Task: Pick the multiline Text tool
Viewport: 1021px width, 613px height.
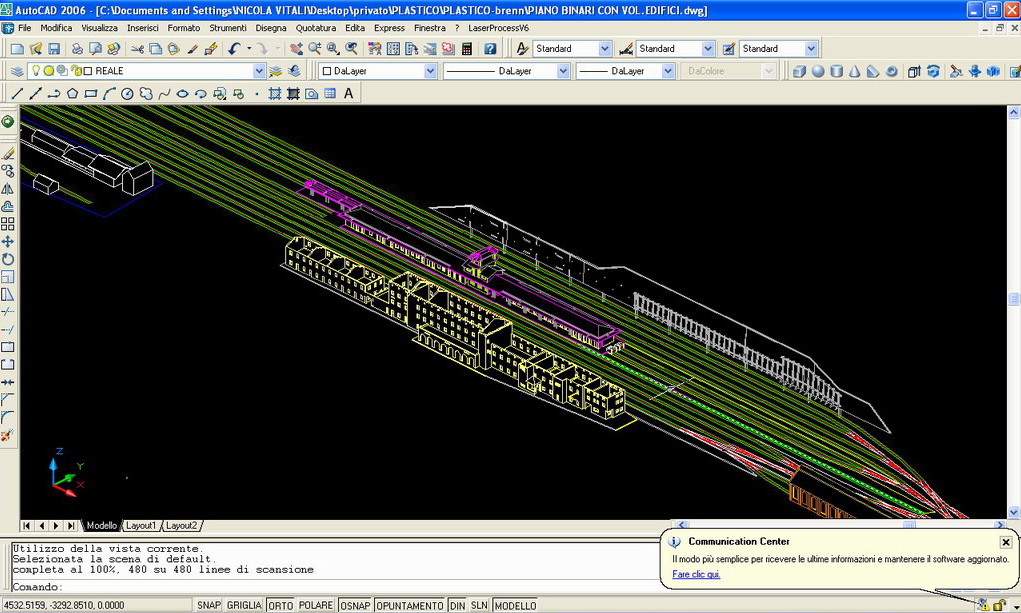Action: [x=349, y=94]
